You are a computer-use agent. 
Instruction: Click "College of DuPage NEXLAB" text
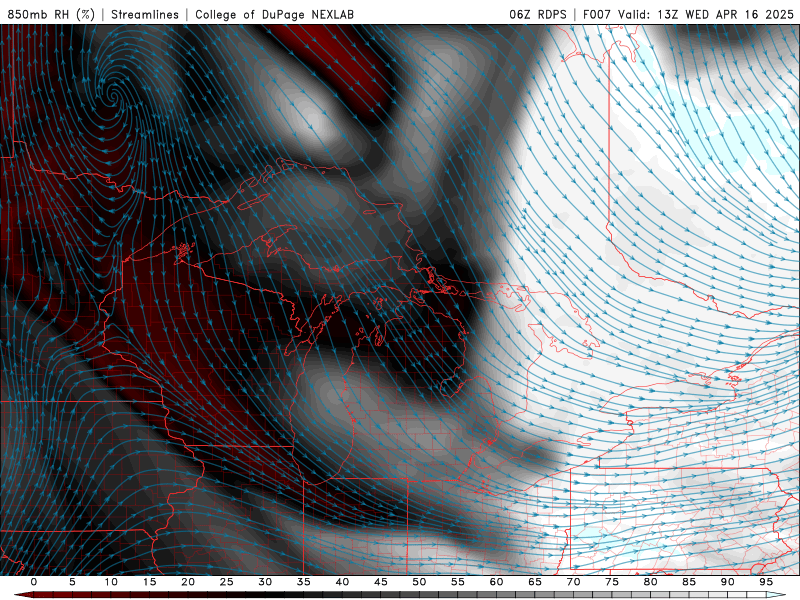click(x=274, y=14)
